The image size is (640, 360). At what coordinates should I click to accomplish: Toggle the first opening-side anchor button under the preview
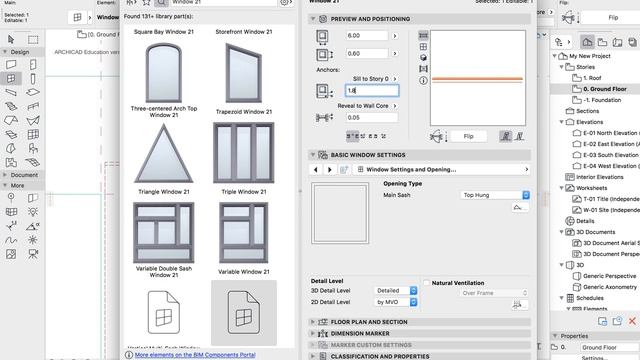[506, 136]
